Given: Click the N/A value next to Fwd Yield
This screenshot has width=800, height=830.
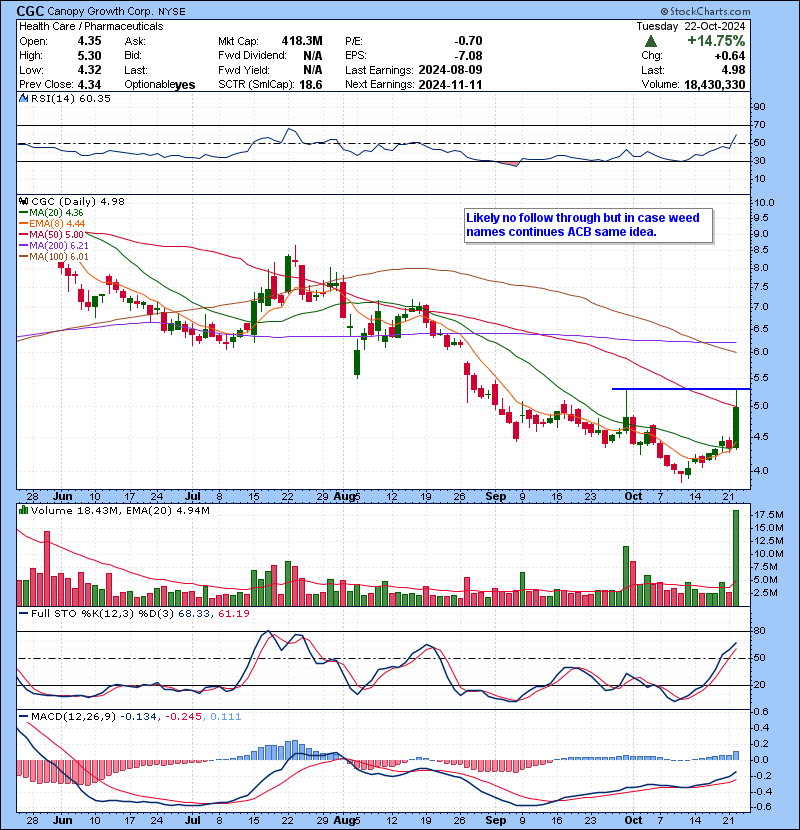Looking at the screenshot, I should (313, 70).
